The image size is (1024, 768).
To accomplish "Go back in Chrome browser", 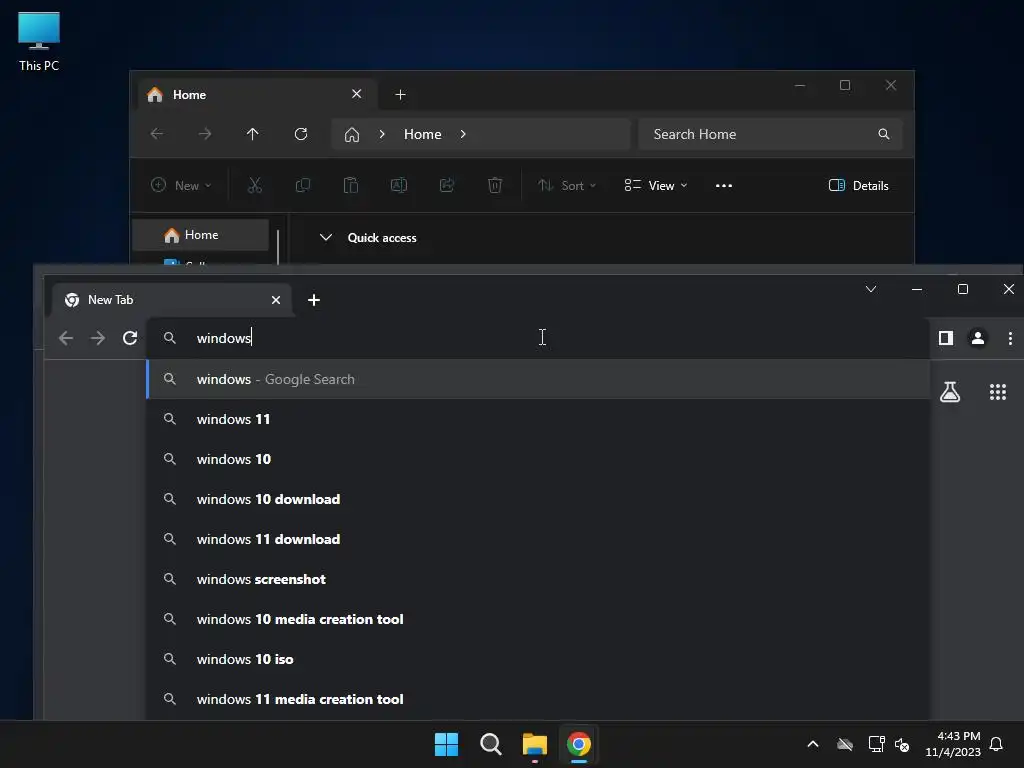I will 66,338.
